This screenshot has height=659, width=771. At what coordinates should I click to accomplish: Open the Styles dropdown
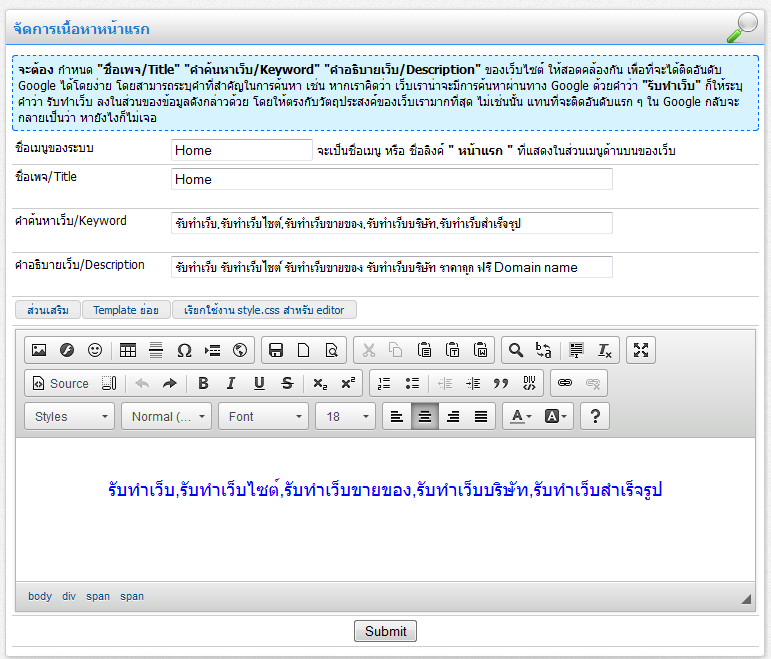coord(69,417)
